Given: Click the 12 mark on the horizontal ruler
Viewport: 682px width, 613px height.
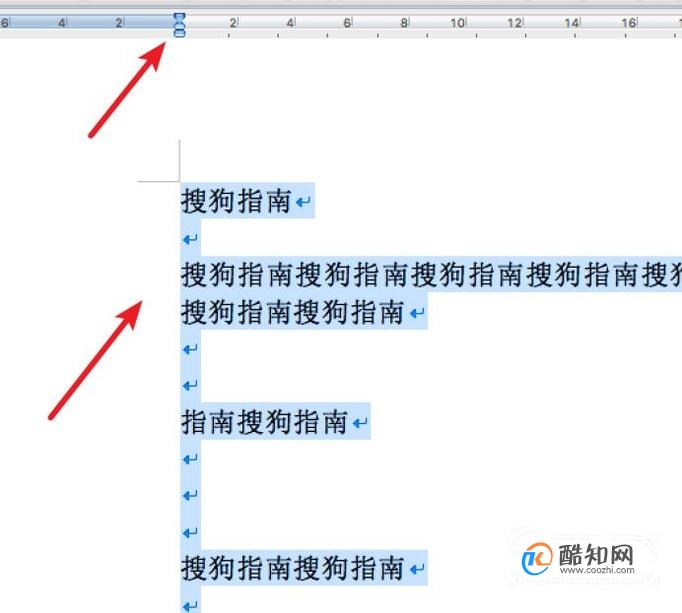Looking at the screenshot, I should 515,23.
